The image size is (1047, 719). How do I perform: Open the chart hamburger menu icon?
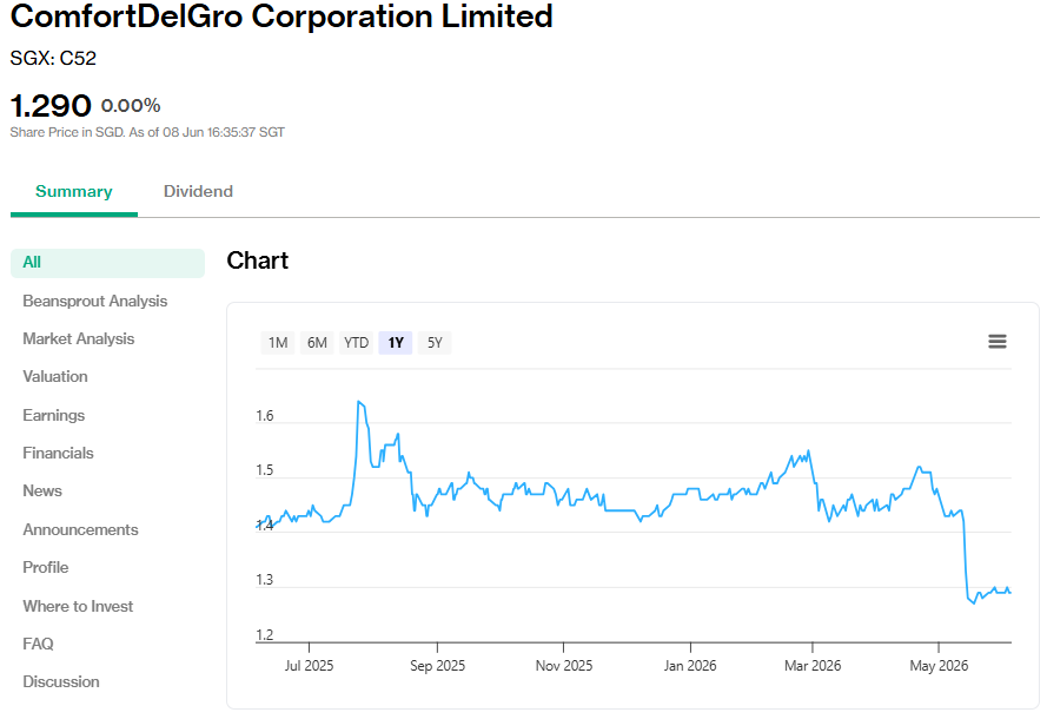997,342
